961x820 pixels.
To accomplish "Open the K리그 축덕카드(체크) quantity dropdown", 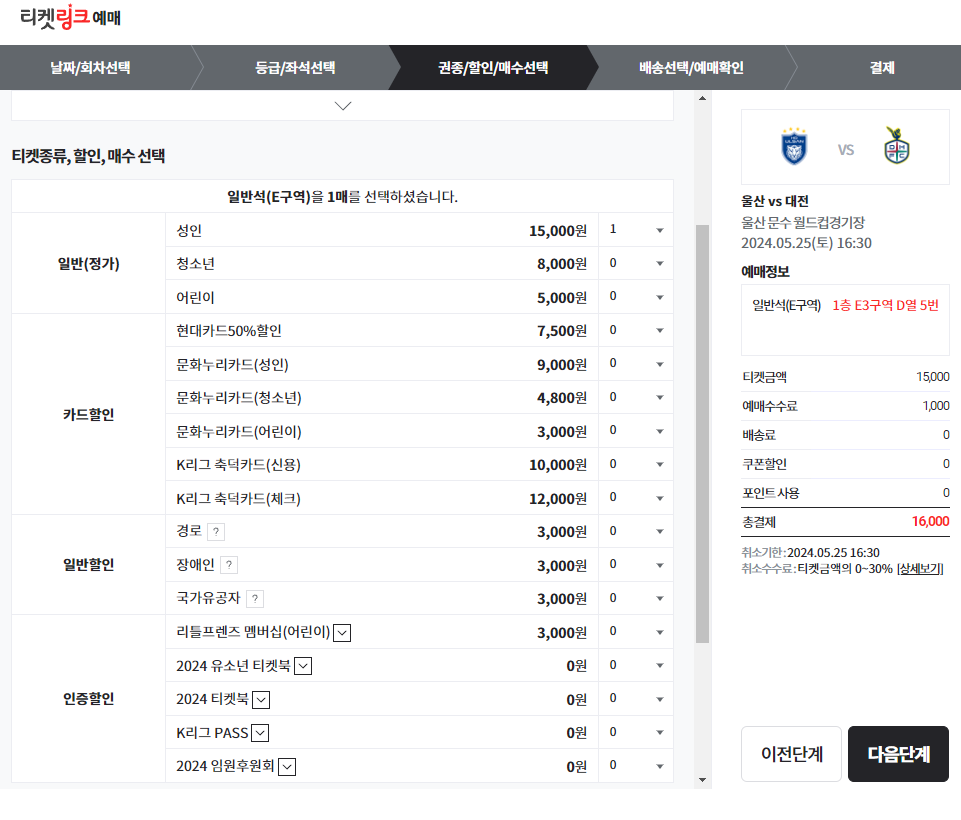I will tap(636, 498).
